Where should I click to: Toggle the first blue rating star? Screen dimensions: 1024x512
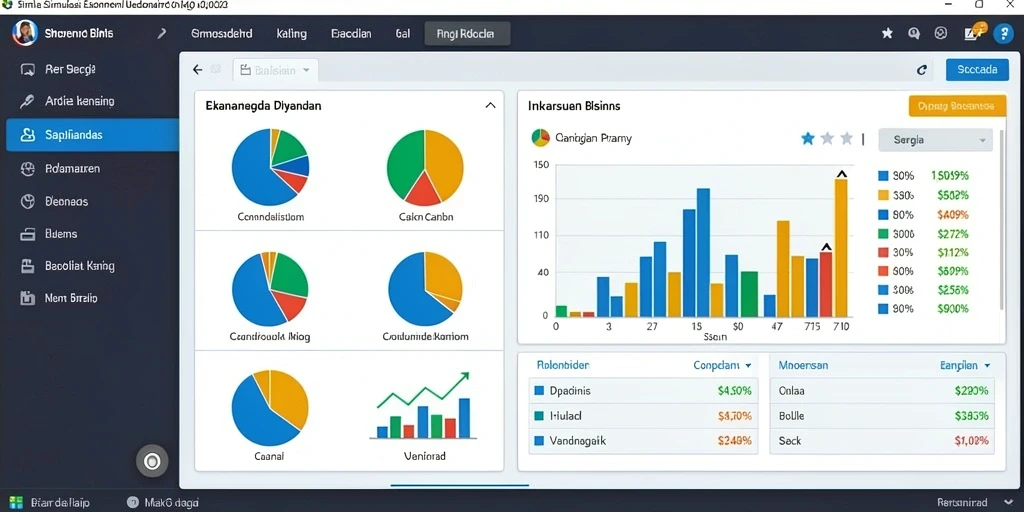point(808,138)
